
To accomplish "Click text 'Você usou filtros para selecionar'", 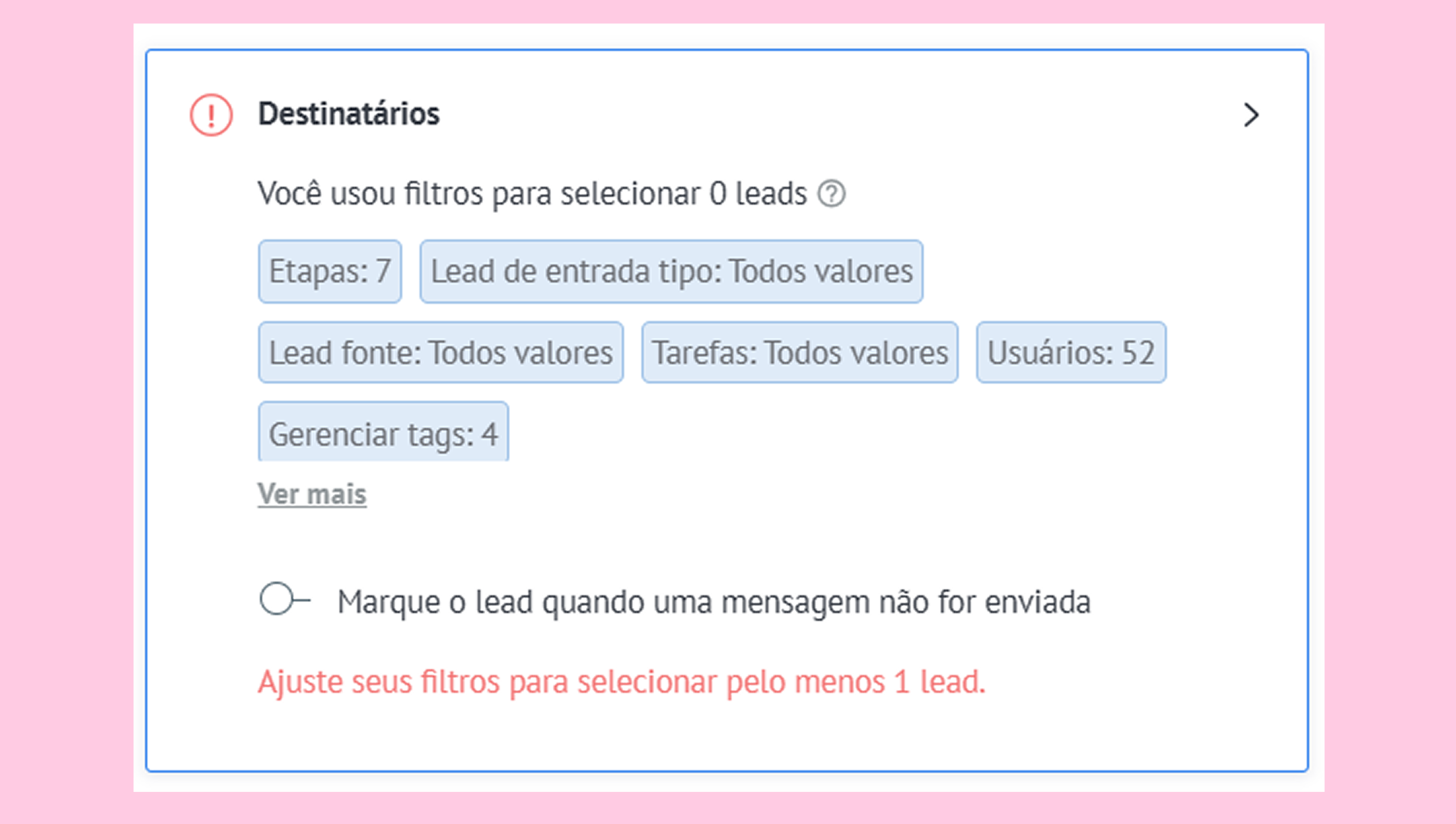I will pyautogui.click(x=479, y=194).
